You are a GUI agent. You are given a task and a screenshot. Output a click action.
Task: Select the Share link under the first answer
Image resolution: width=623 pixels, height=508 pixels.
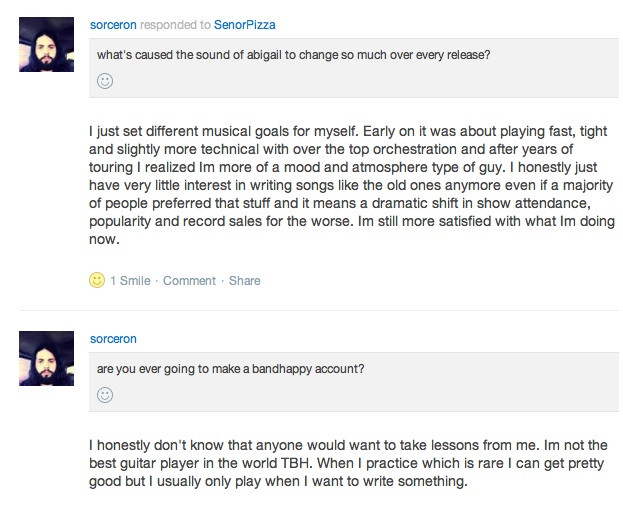click(244, 281)
